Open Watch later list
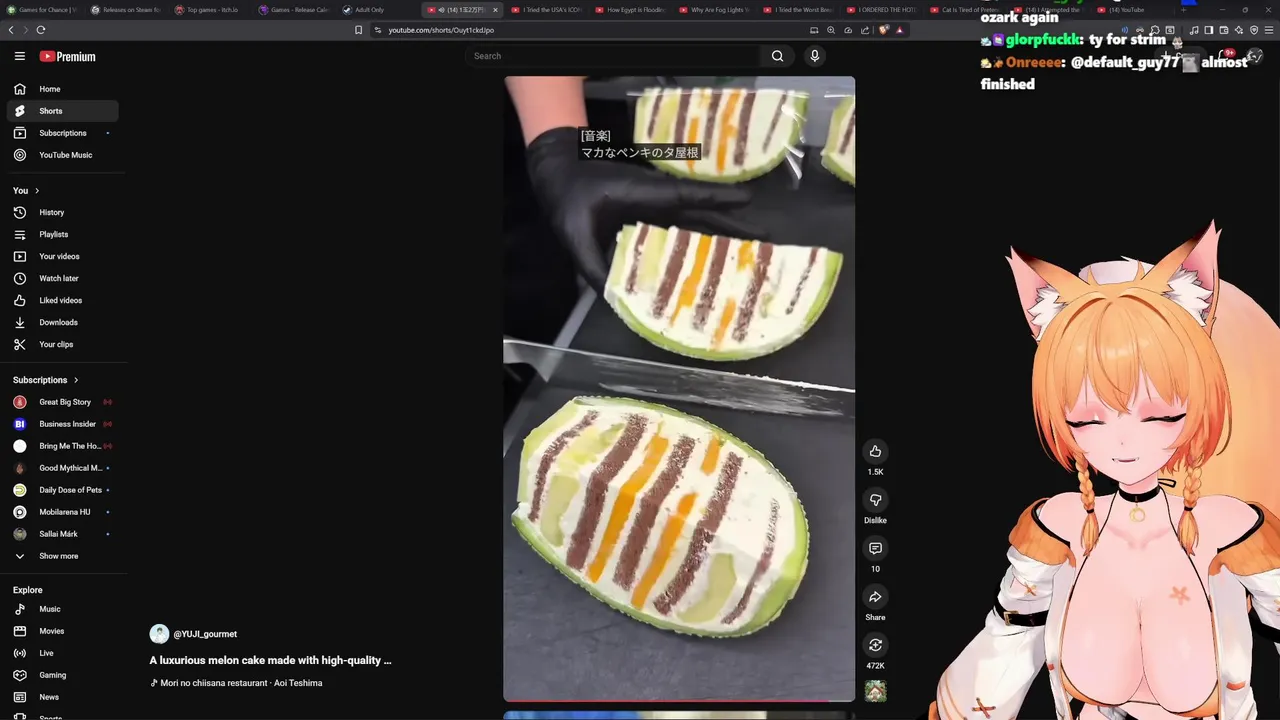 (x=62, y=278)
